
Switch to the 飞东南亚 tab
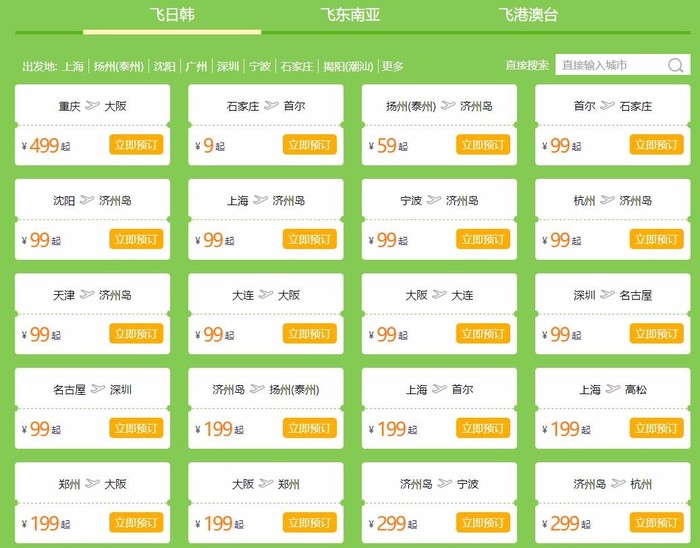tap(350, 16)
